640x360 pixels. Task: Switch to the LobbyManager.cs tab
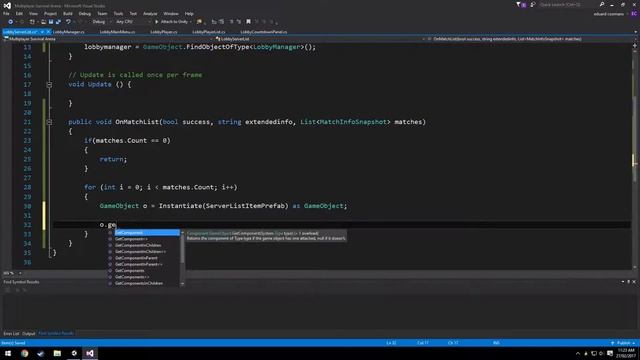(69, 31)
